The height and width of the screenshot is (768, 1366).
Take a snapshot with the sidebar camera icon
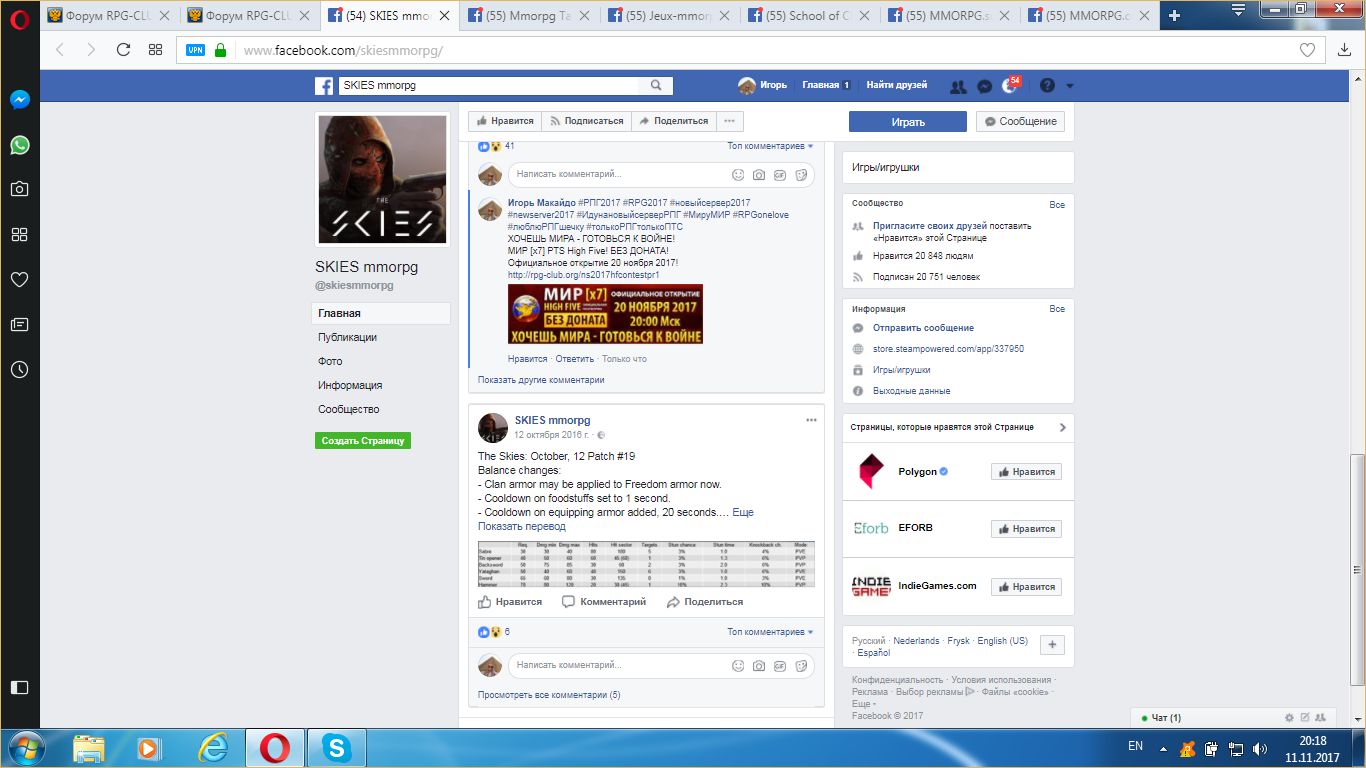20,189
